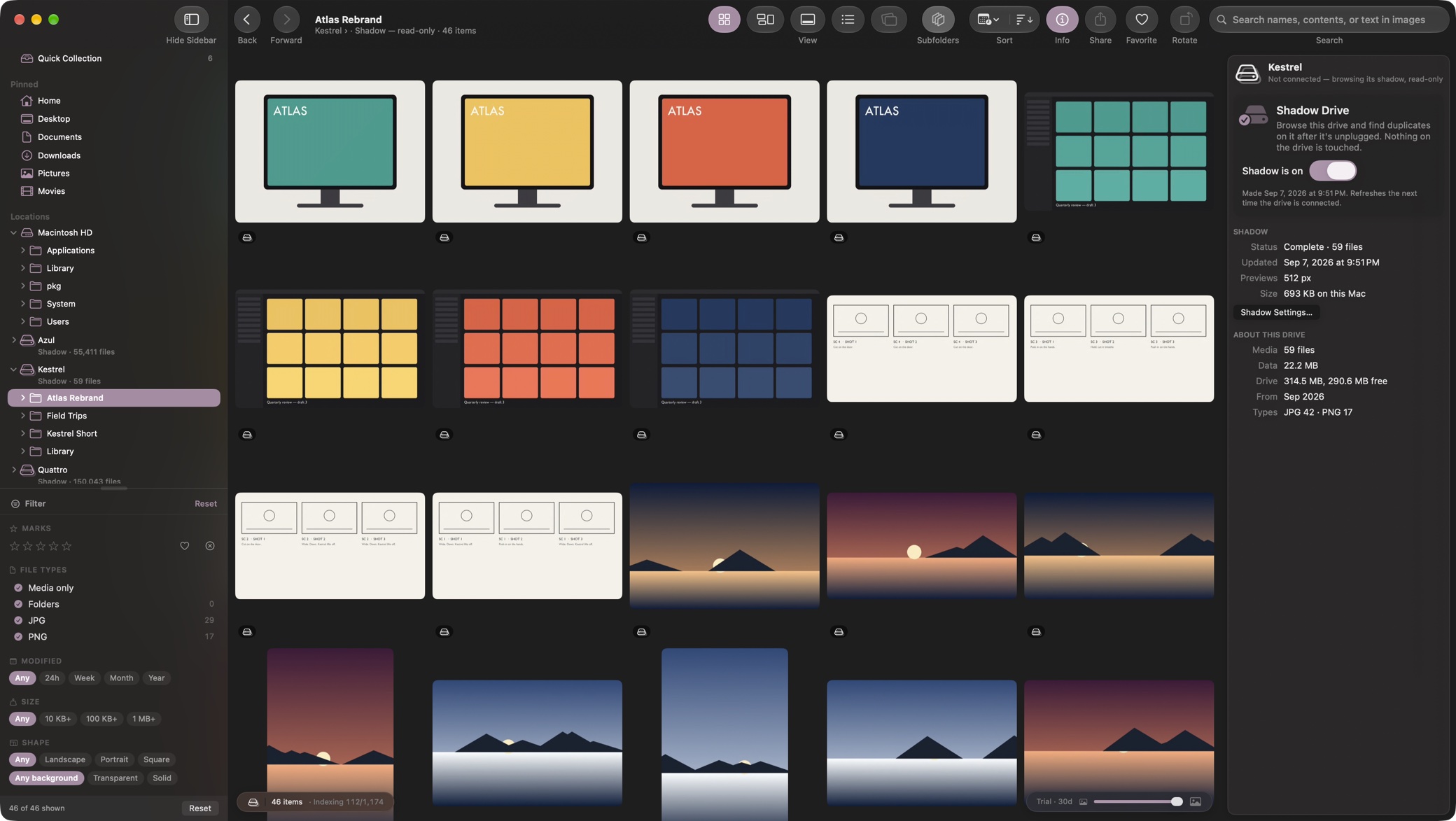Viewport: 1456px width, 821px height.
Task: Click small-thumbnail icon left of size slider
Action: click(1083, 802)
